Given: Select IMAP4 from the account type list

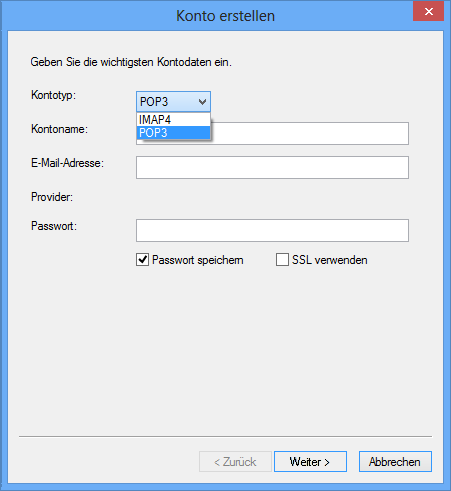Looking at the screenshot, I should point(173,119).
